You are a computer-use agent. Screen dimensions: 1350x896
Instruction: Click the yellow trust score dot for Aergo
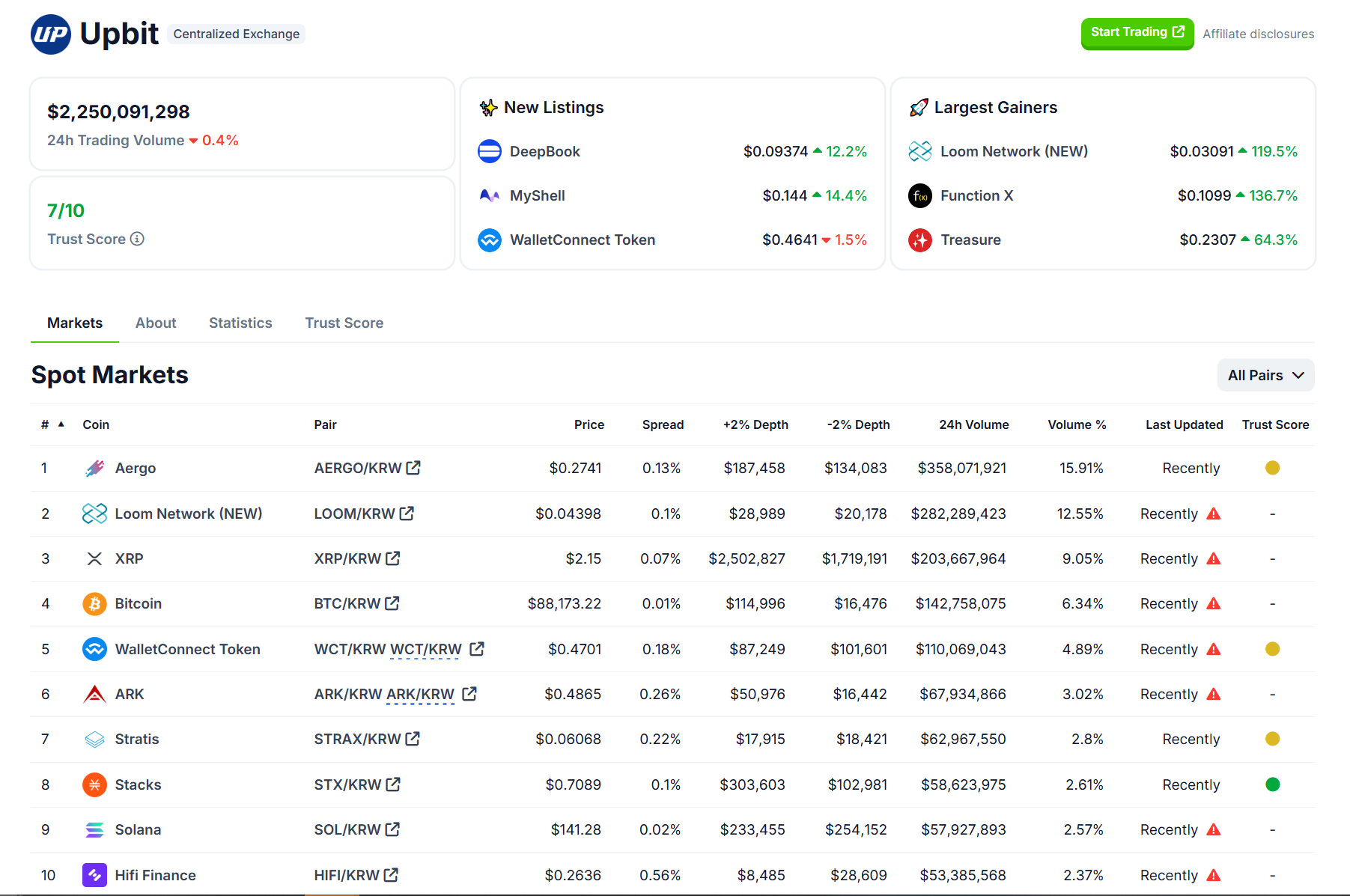pos(1272,468)
